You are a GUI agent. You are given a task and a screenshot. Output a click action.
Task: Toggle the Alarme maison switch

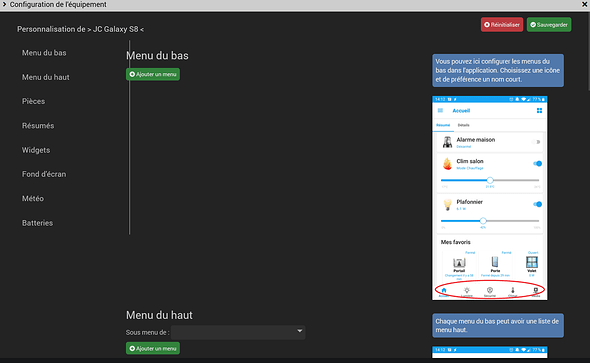click(537, 142)
